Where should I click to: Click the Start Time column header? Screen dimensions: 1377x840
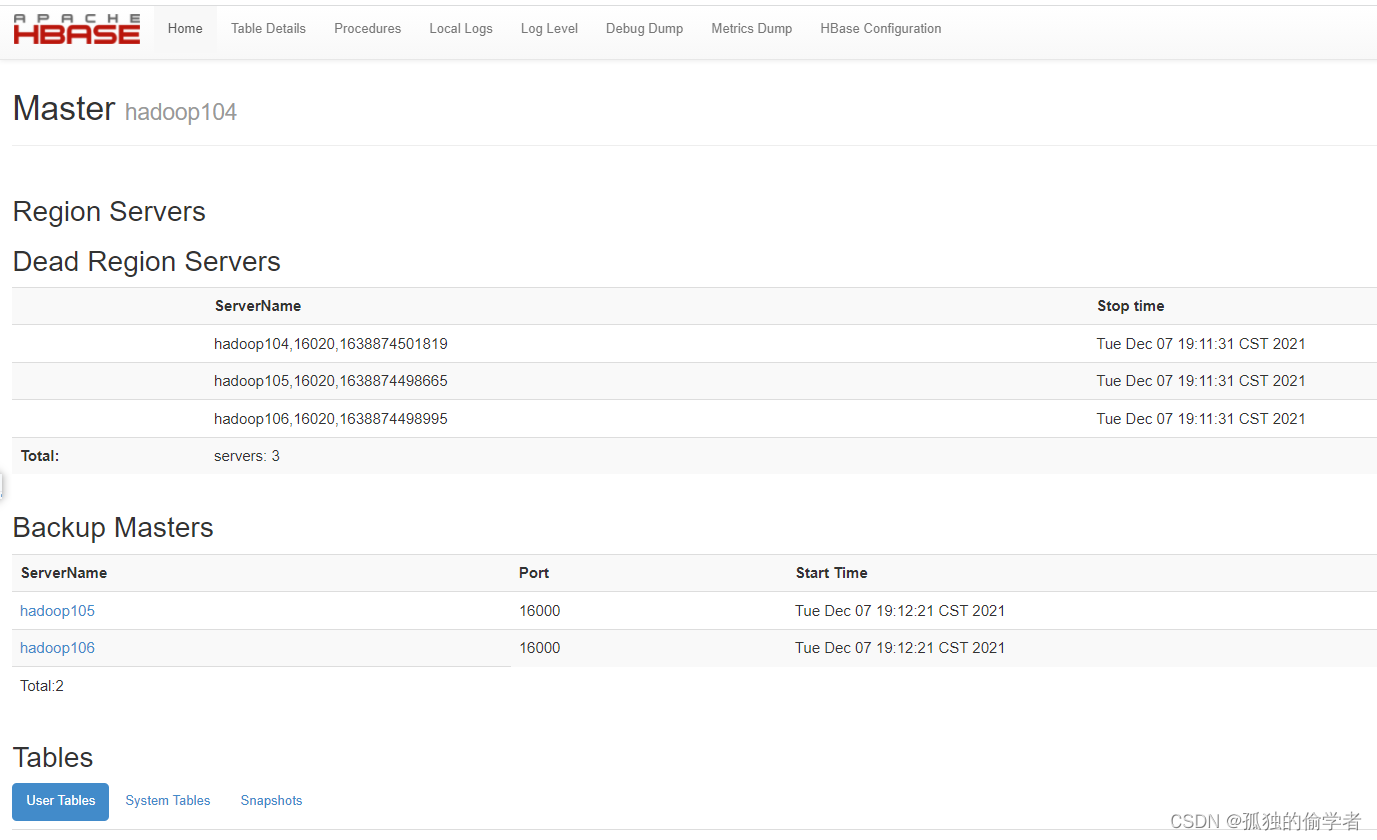832,573
